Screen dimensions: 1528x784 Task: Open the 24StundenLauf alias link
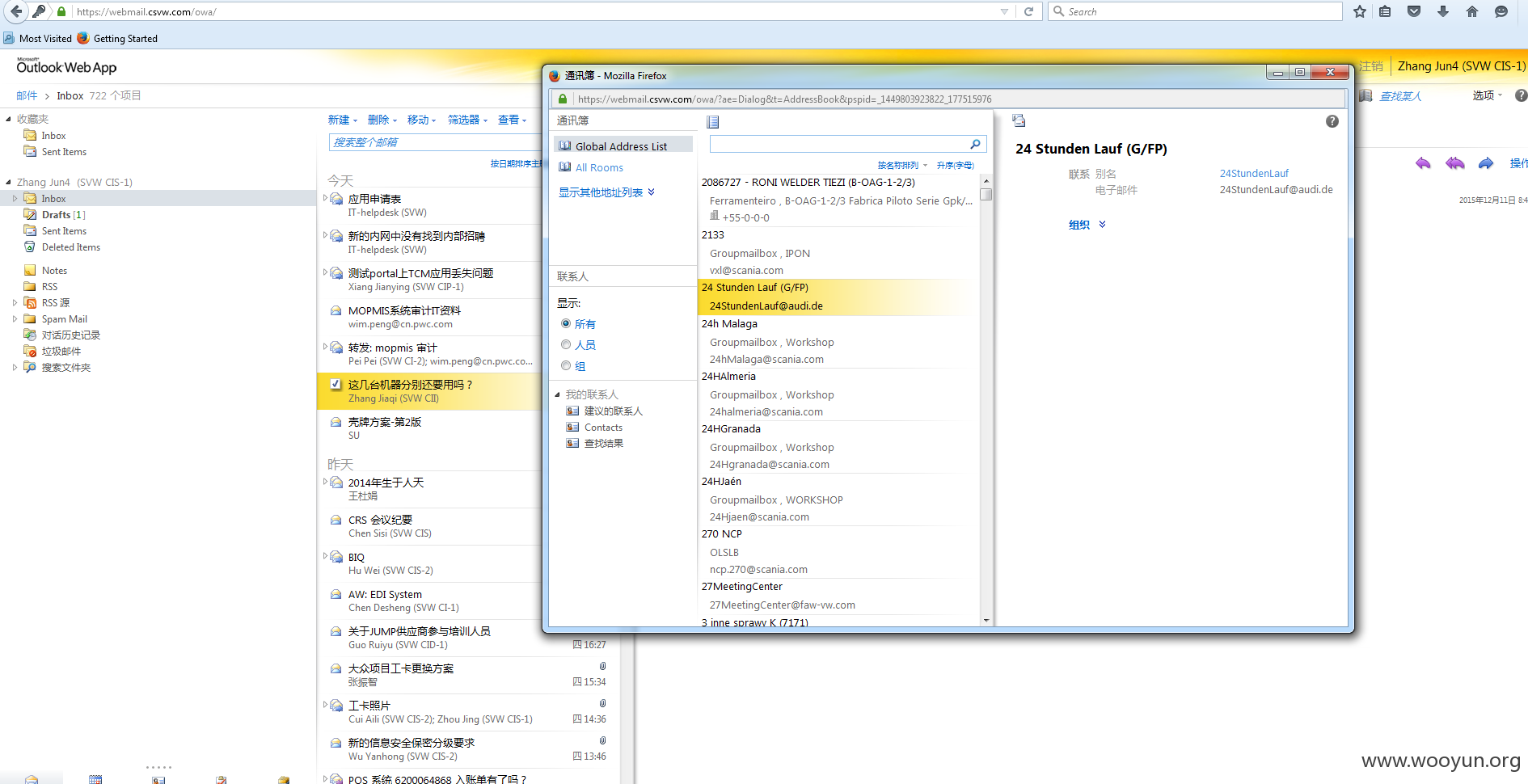pyautogui.click(x=1254, y=173)
